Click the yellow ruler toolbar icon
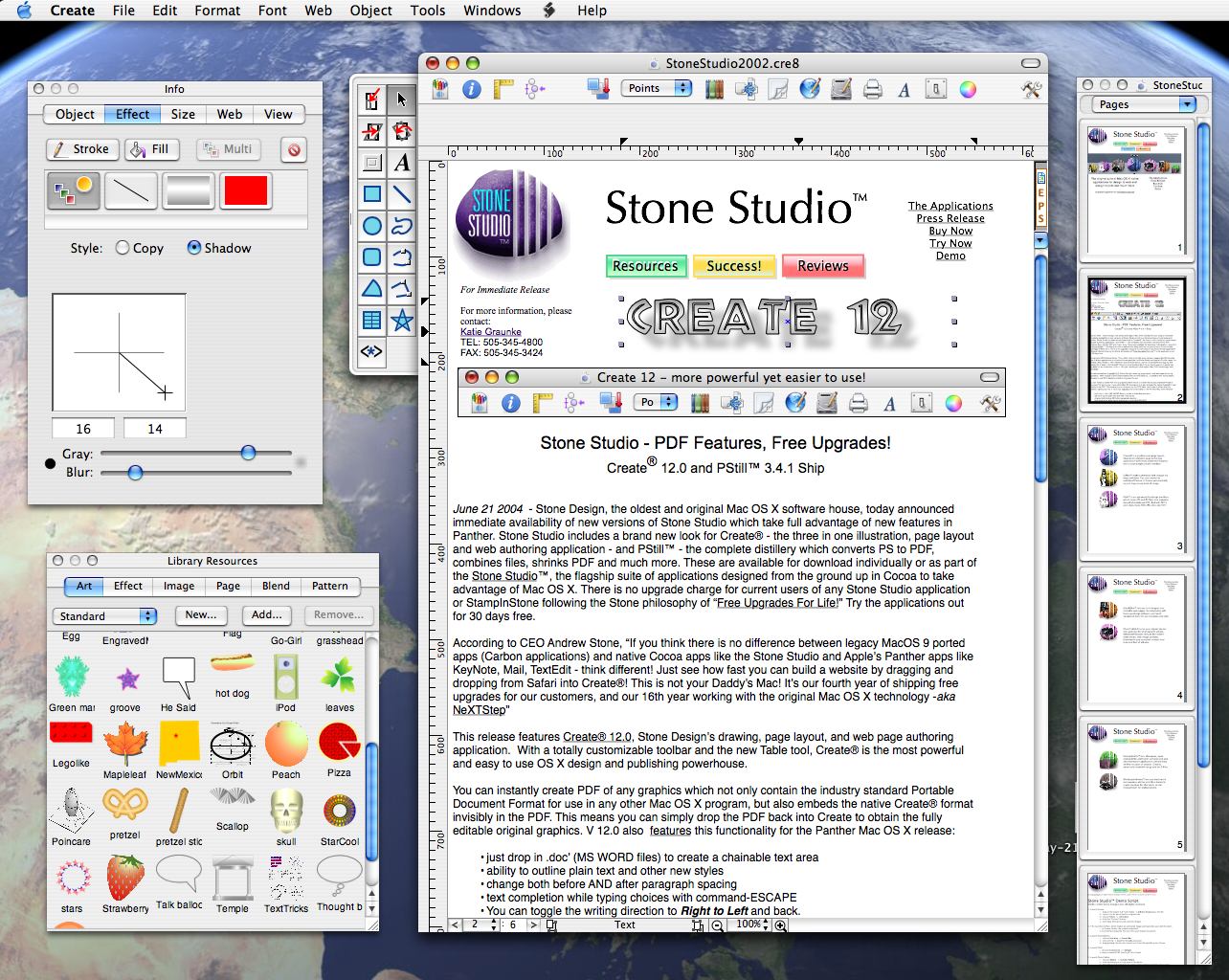This screenshot has height=980, width=1229. (503, 89)
